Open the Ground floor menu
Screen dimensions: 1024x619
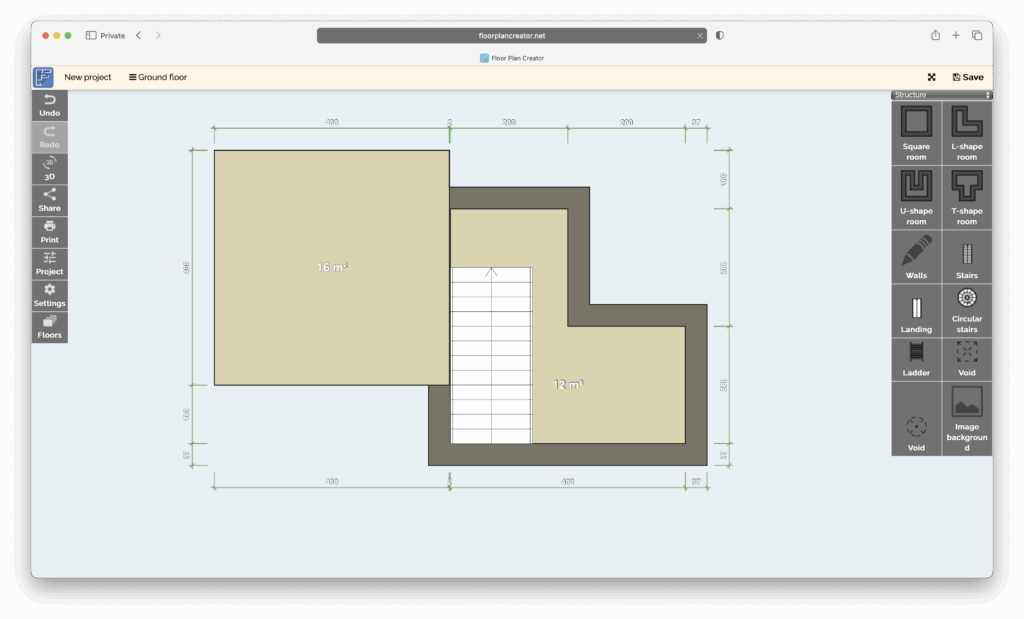(x=157, y=76)
